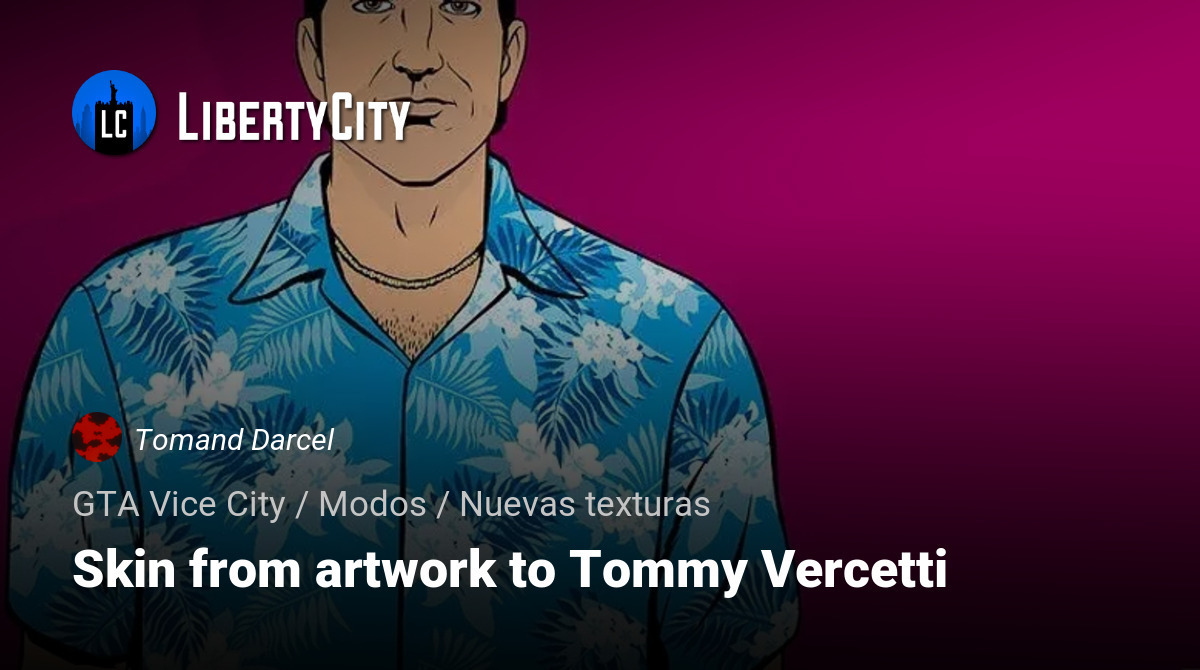Open the Skin from artwork title
The image size is (1200, 670).
tap(510, 571)
